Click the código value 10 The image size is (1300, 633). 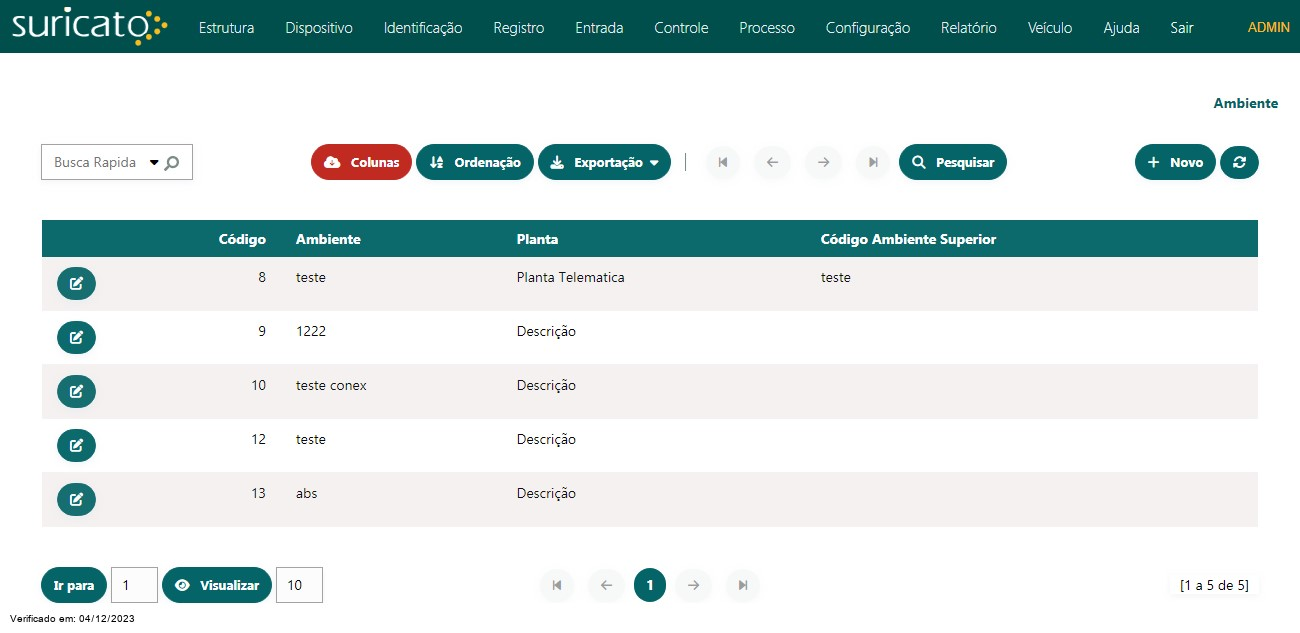point(258,385)
